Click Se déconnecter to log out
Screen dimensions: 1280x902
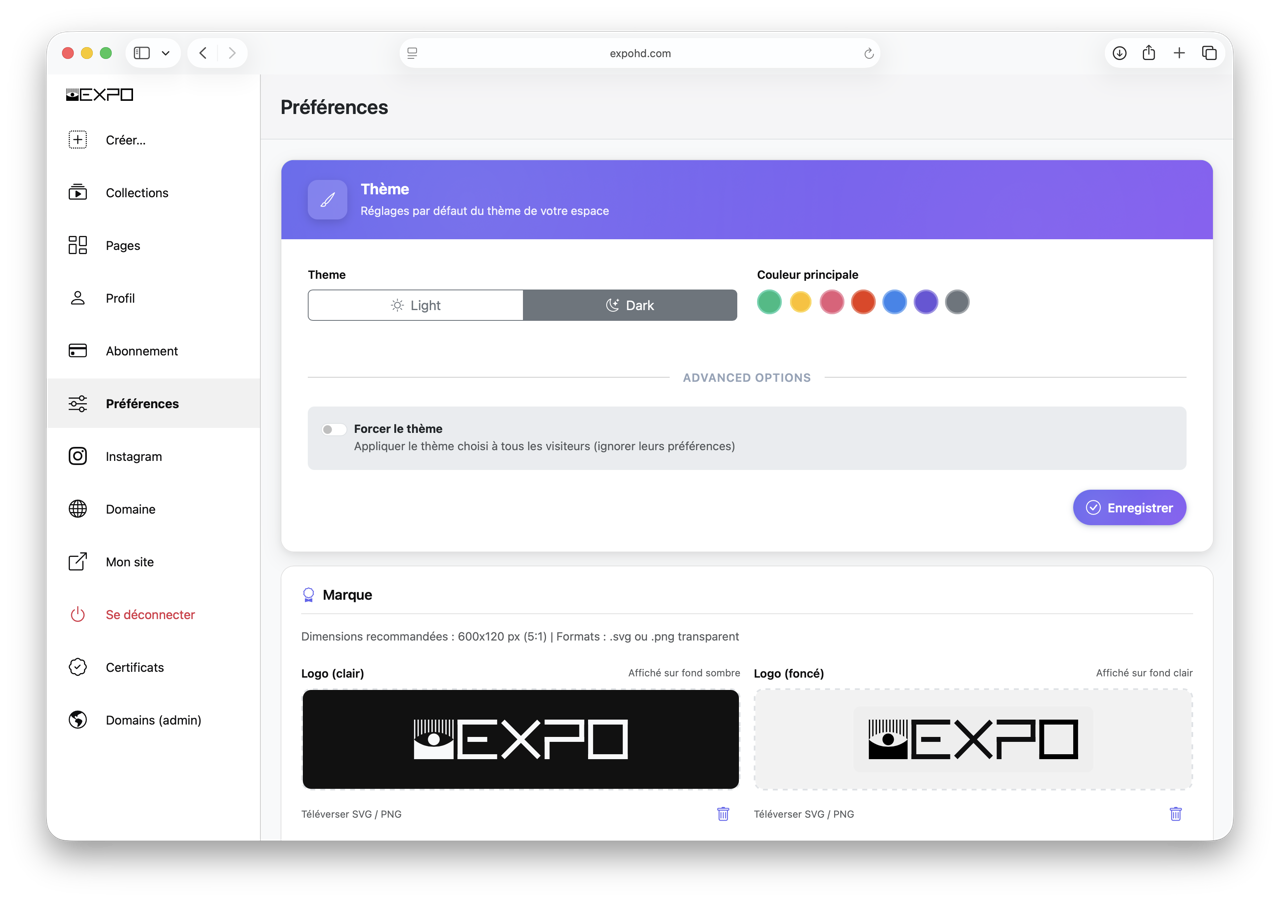pyautogui.click(x=150, y=614)
